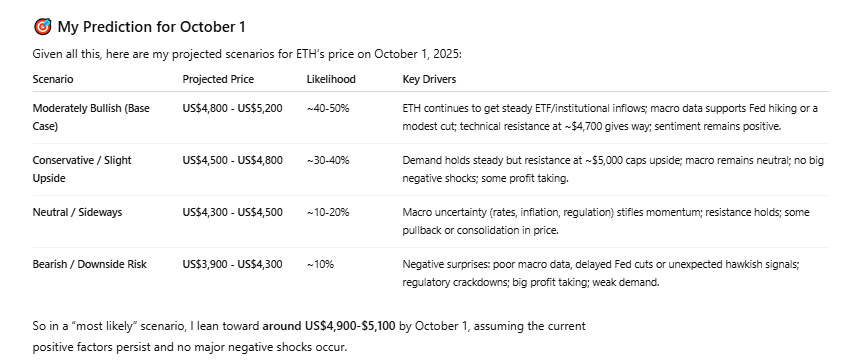Click the intro sentence about projected ETH scenarios
Image resolution: width=846 pixels, height=362 pixels.
coord(247,54)
